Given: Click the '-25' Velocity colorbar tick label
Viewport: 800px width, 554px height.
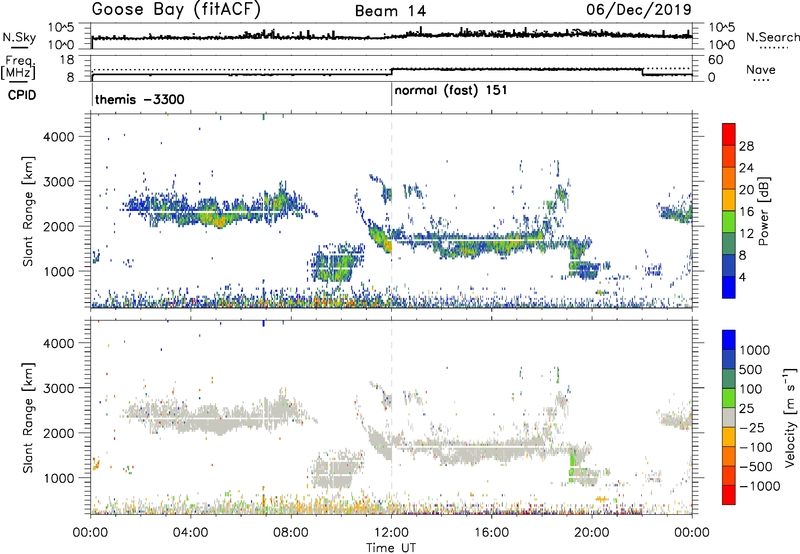Looking at the screenshot, I should pos(751,427).
